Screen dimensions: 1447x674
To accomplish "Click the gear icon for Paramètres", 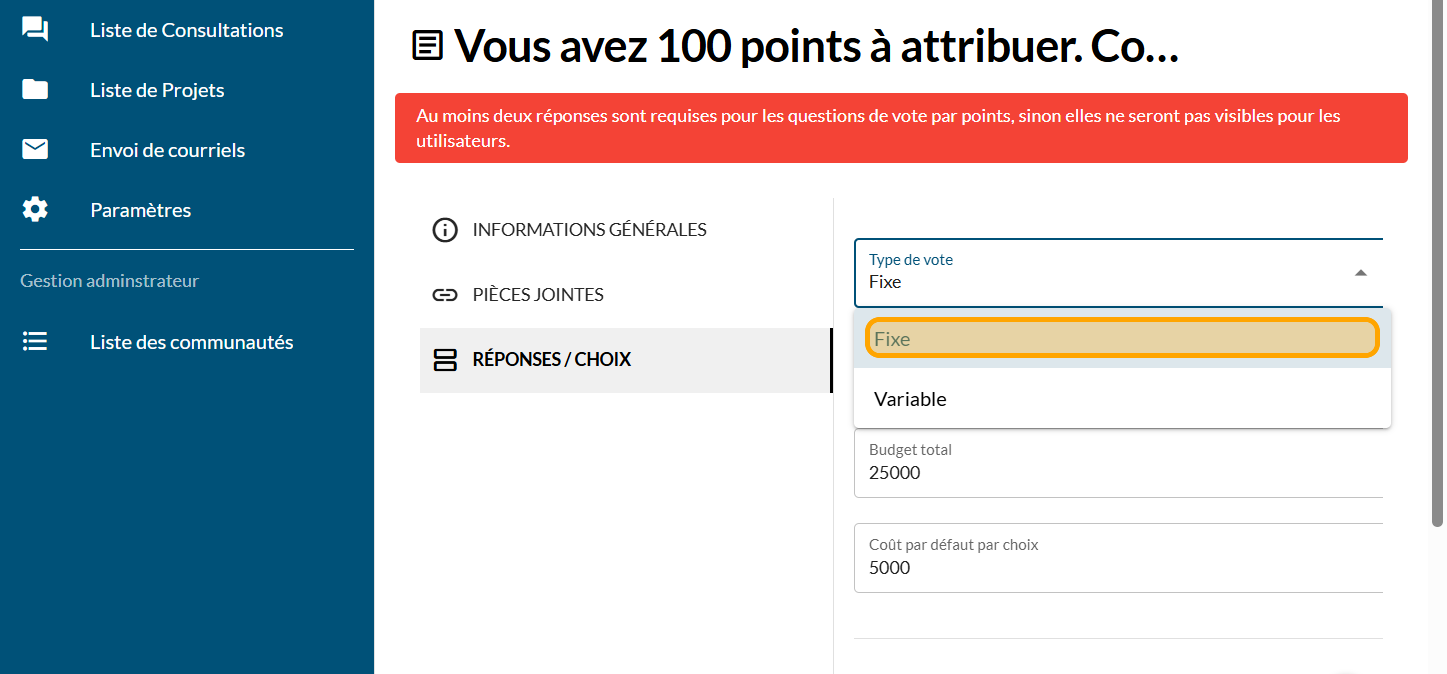I will [35, 210].
